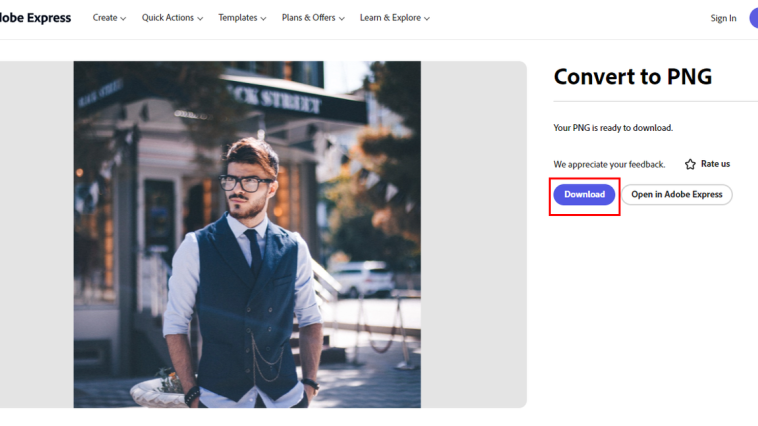Click the Open in Adobe Express button

click(677, 194)
